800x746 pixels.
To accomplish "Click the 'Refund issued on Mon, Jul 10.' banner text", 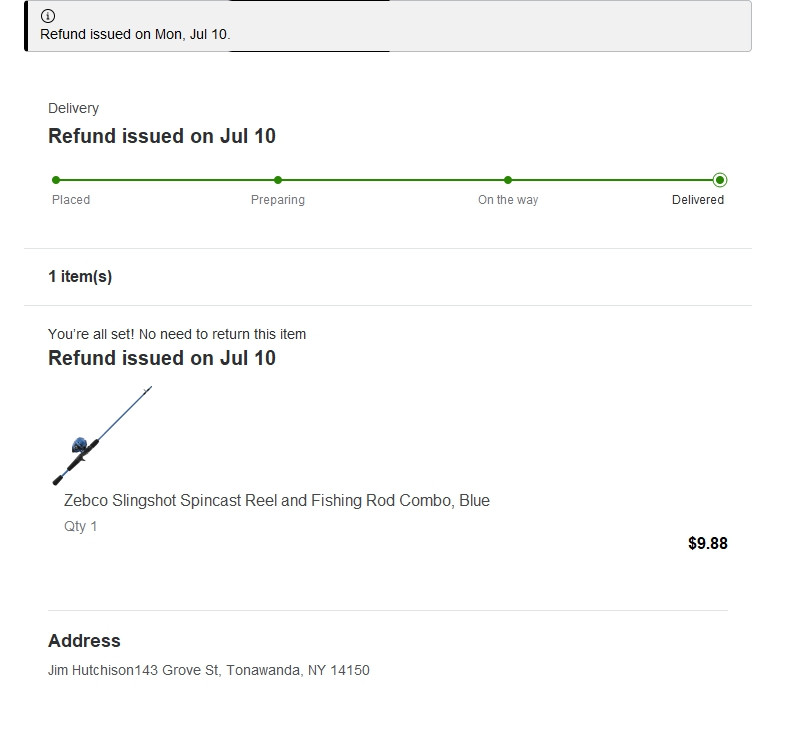I will pos(135,34).
